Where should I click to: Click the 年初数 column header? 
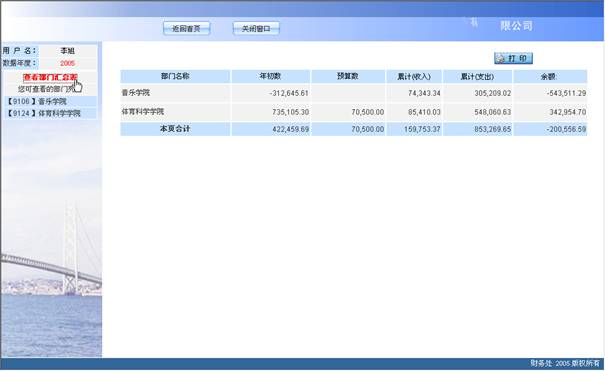[270, 76]
